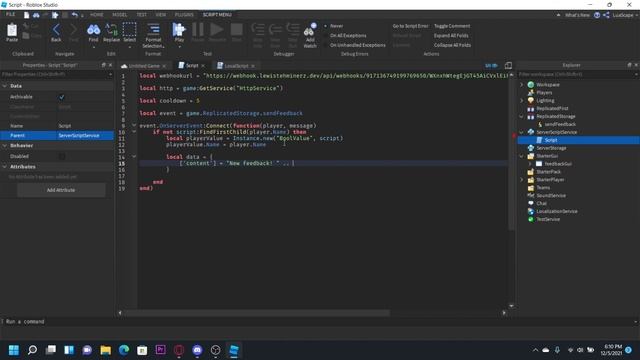Open Discord from the taskbar
This screenshot has height=360, width=640.
(197, 350)
